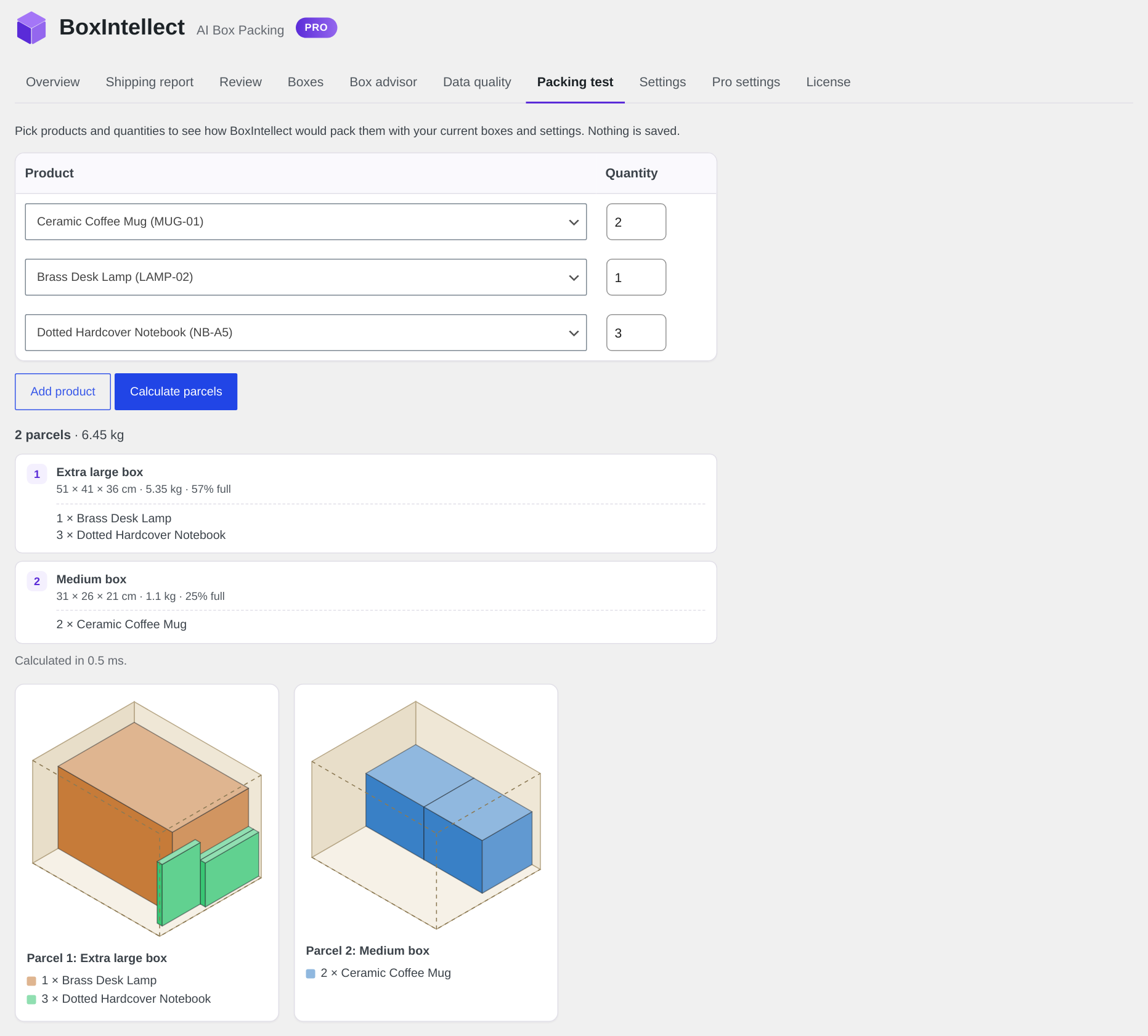Screen dimensions: 1148x1036
Task: Click the Quantity column header
Action: tap(632, 173)
